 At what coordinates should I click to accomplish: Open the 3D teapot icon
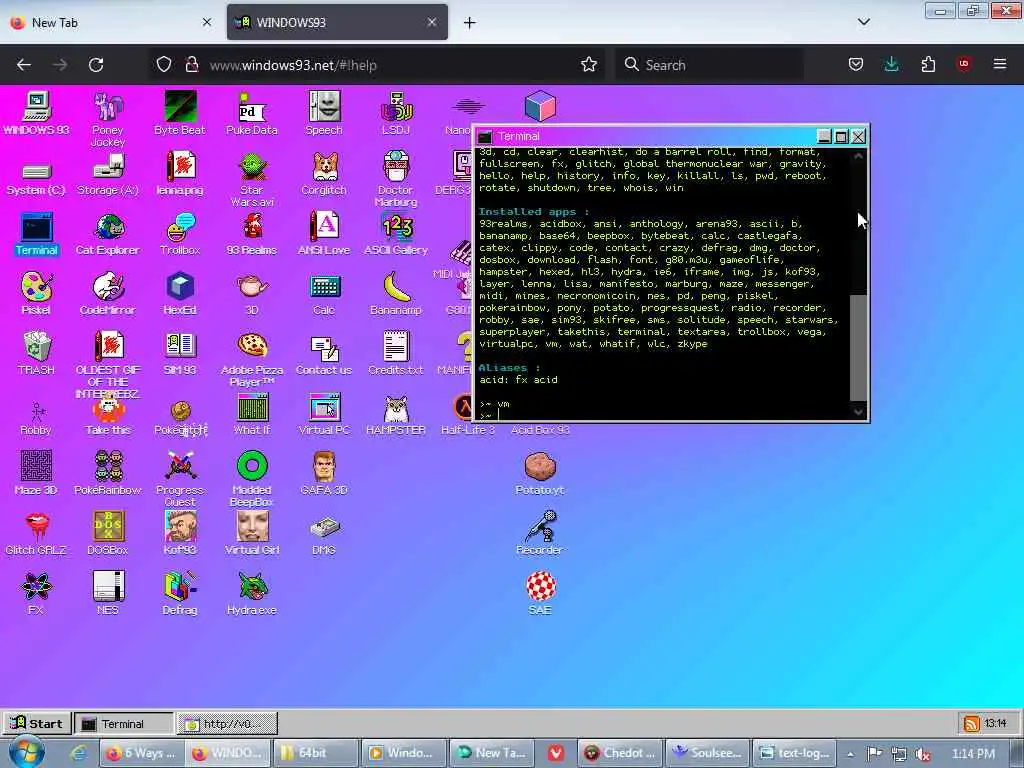click(251, 293)
